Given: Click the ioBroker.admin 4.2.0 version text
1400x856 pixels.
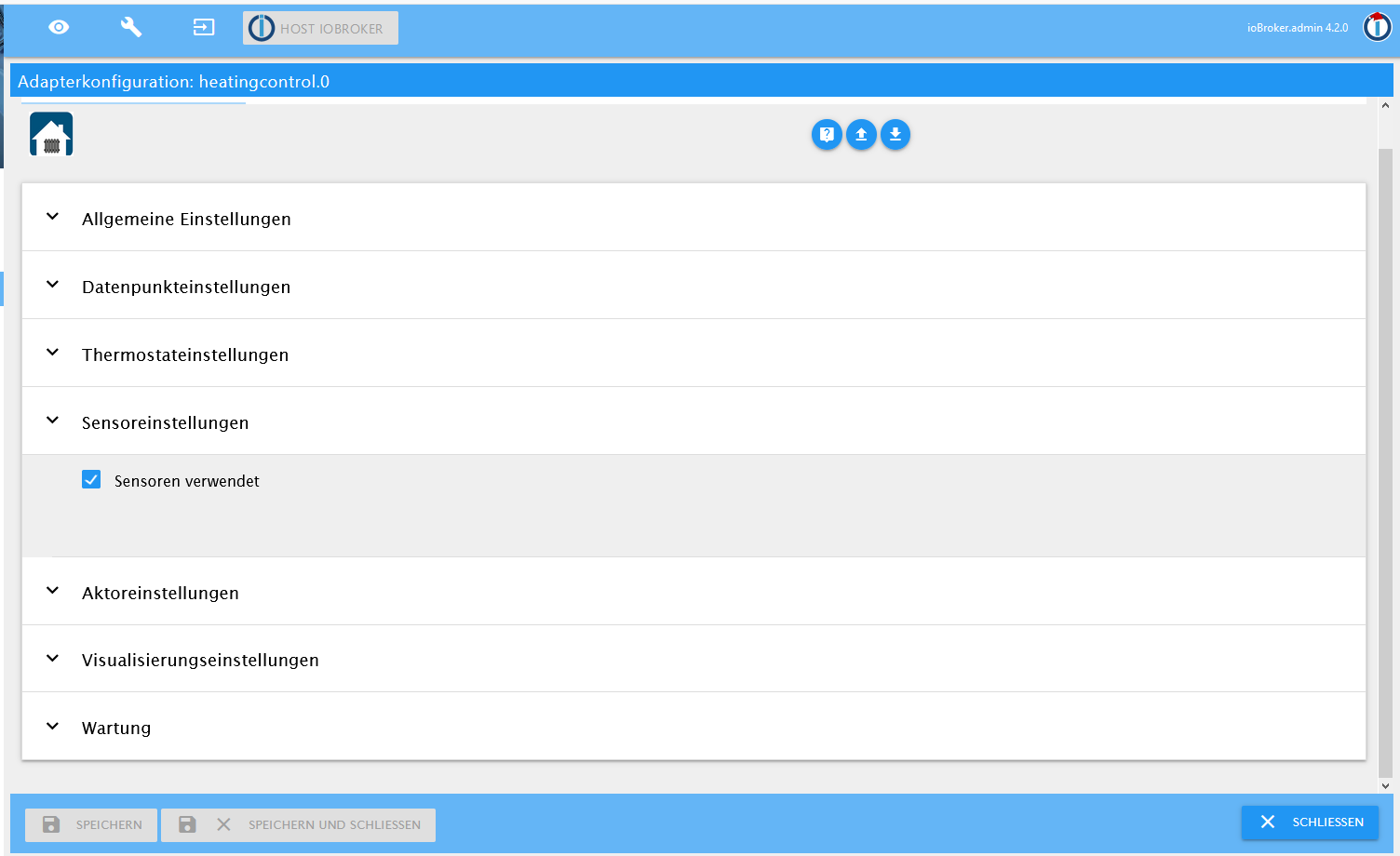Looking at the screenshot, I should click(1298, 28).
